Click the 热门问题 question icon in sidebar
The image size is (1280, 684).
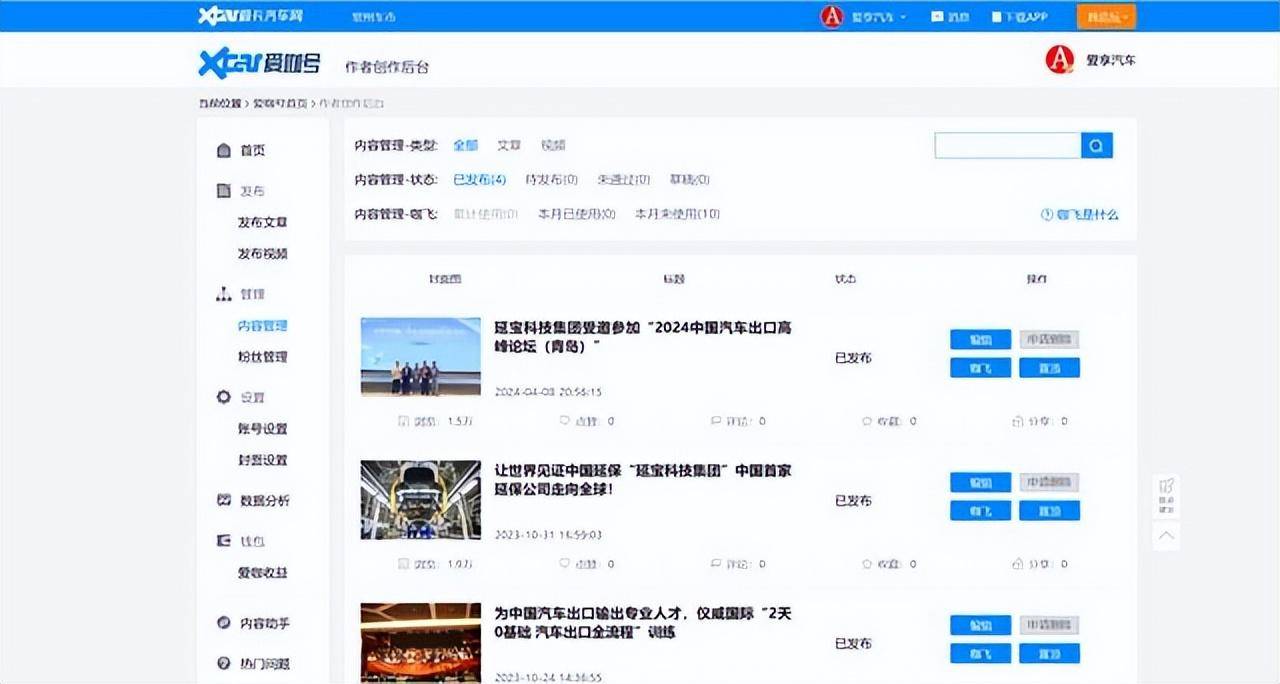point(224,663)
